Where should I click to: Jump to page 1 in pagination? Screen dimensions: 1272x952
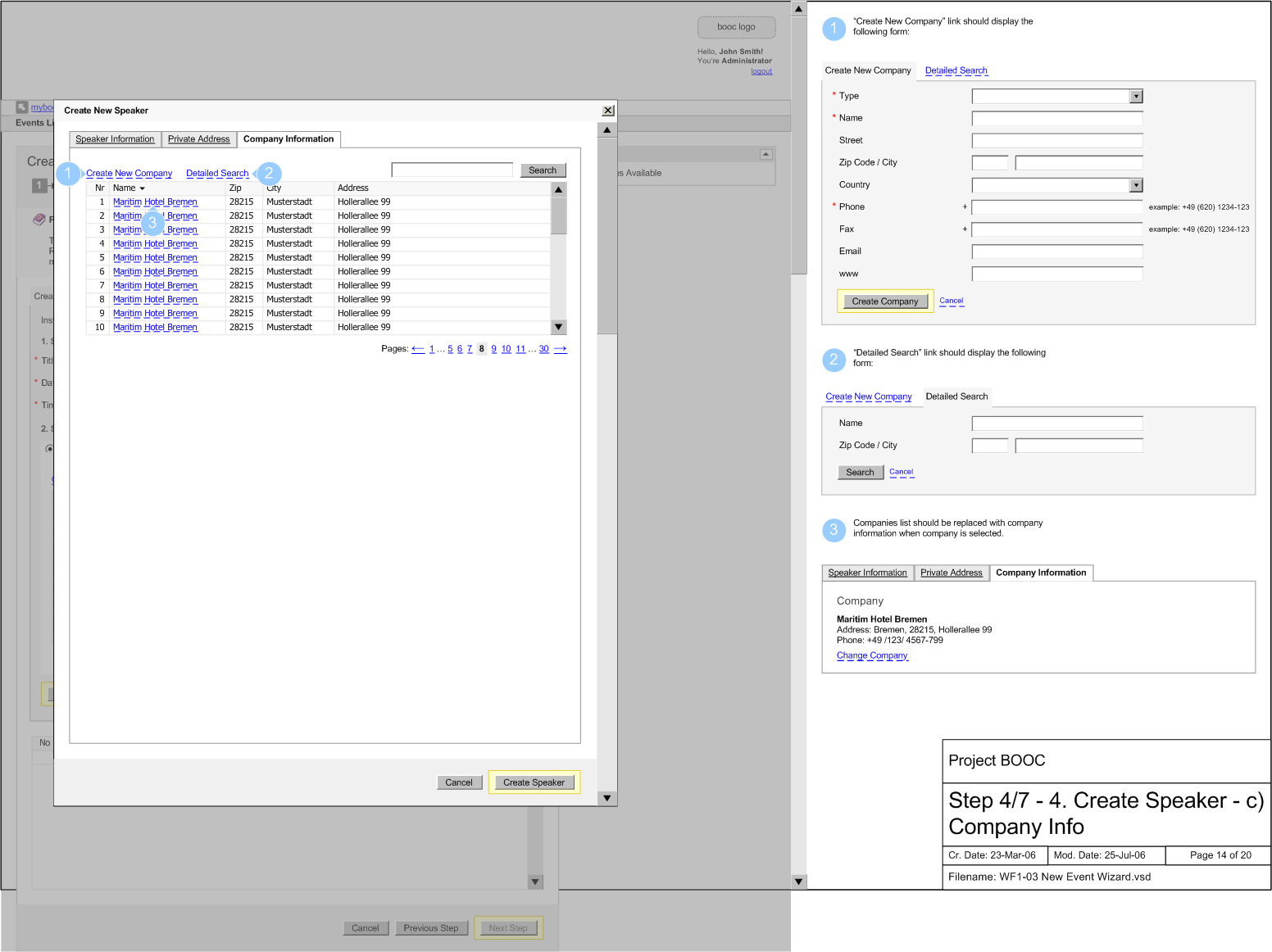coord(432,349)
